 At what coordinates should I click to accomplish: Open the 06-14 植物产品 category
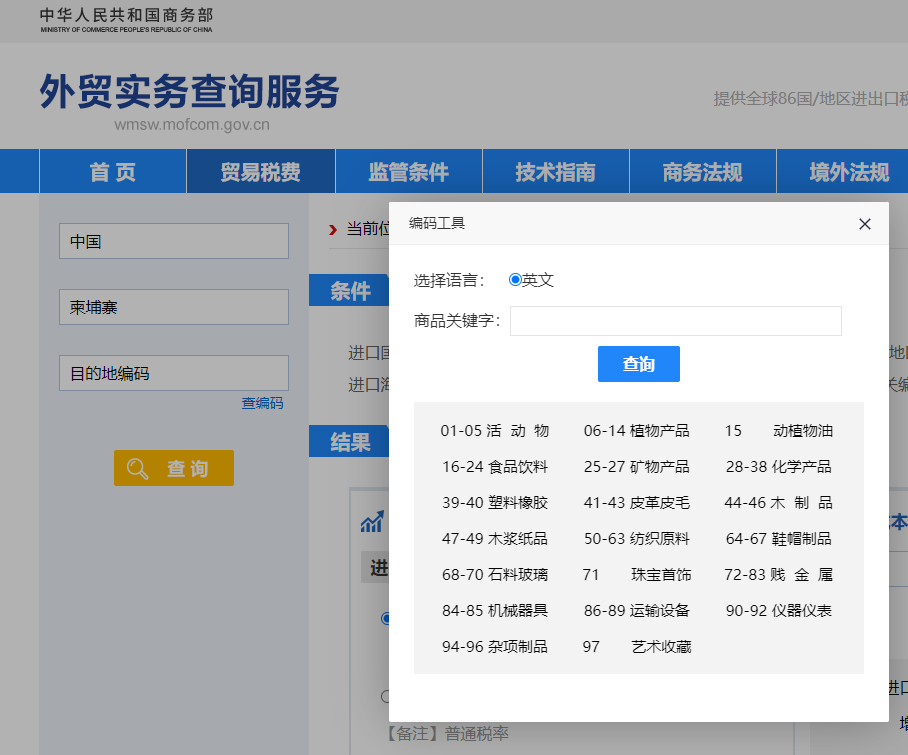pos(636,431)
